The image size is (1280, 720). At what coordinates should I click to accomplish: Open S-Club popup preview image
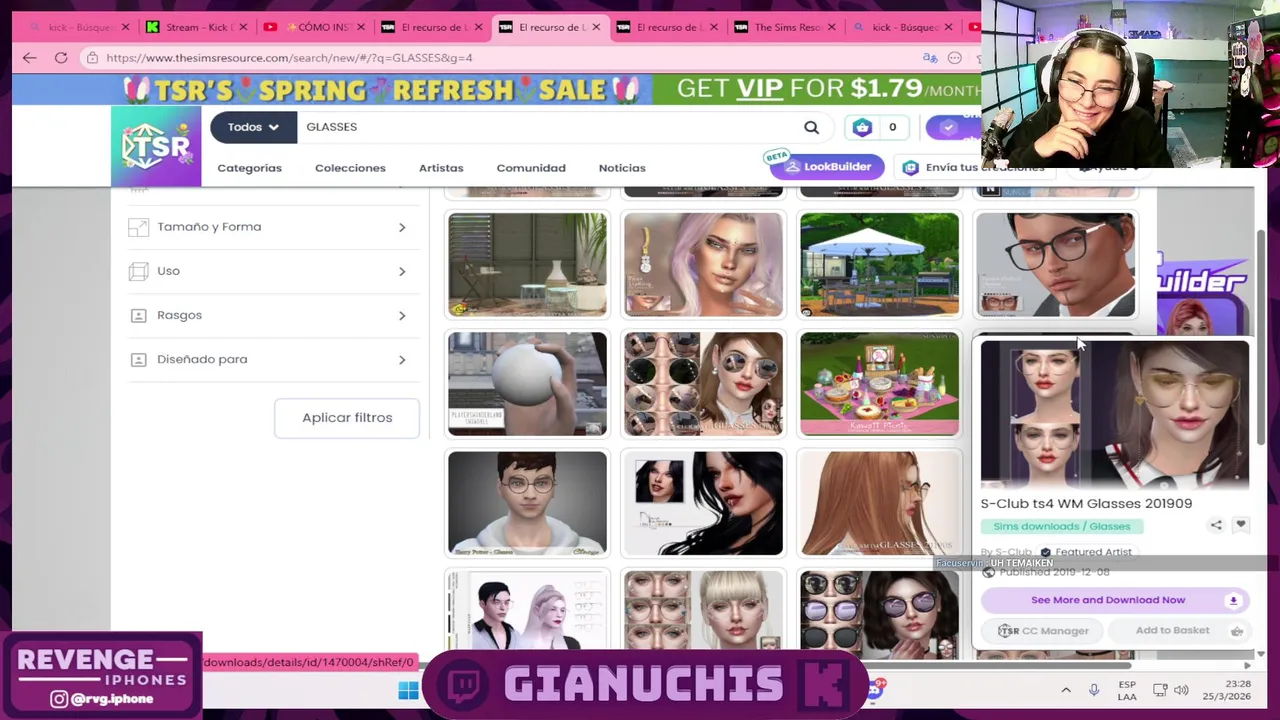(1115, 413)
